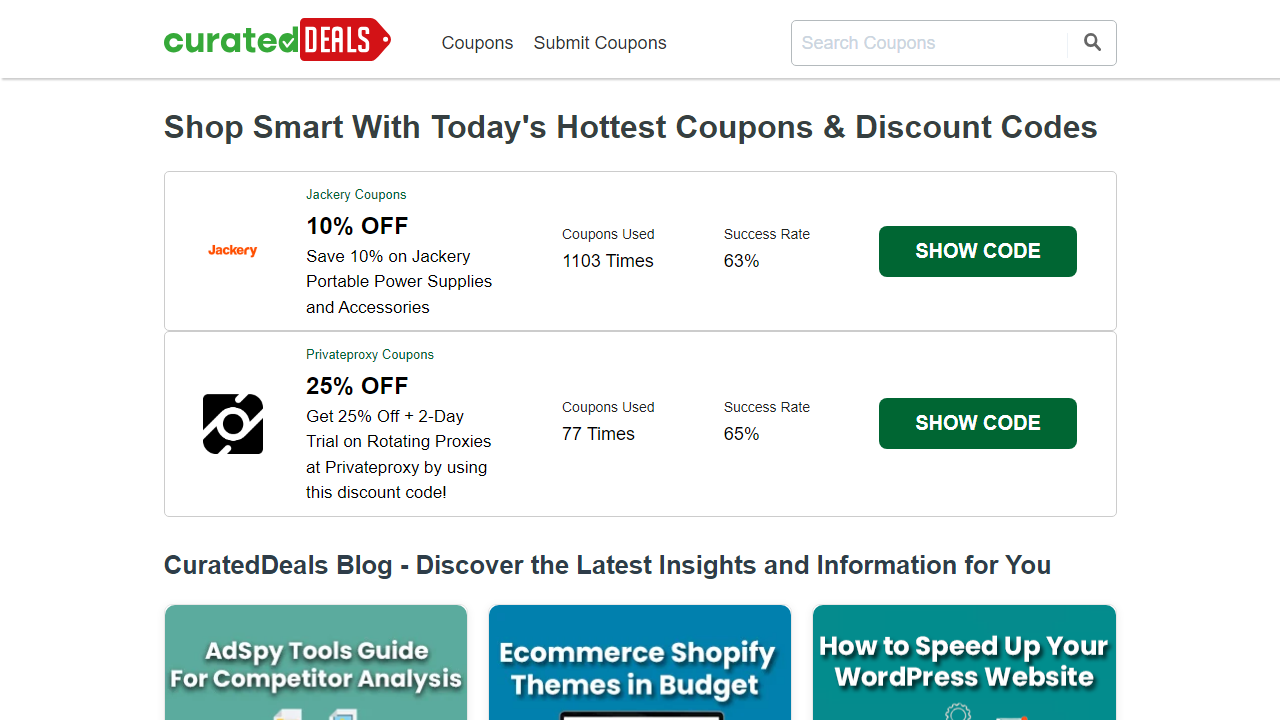
Task: Open the Submit Coupons page
Action: click(599, 43)
